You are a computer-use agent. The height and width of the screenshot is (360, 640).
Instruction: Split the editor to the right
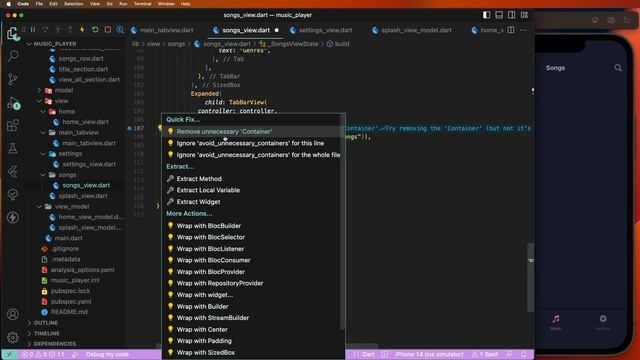(511, 30)
